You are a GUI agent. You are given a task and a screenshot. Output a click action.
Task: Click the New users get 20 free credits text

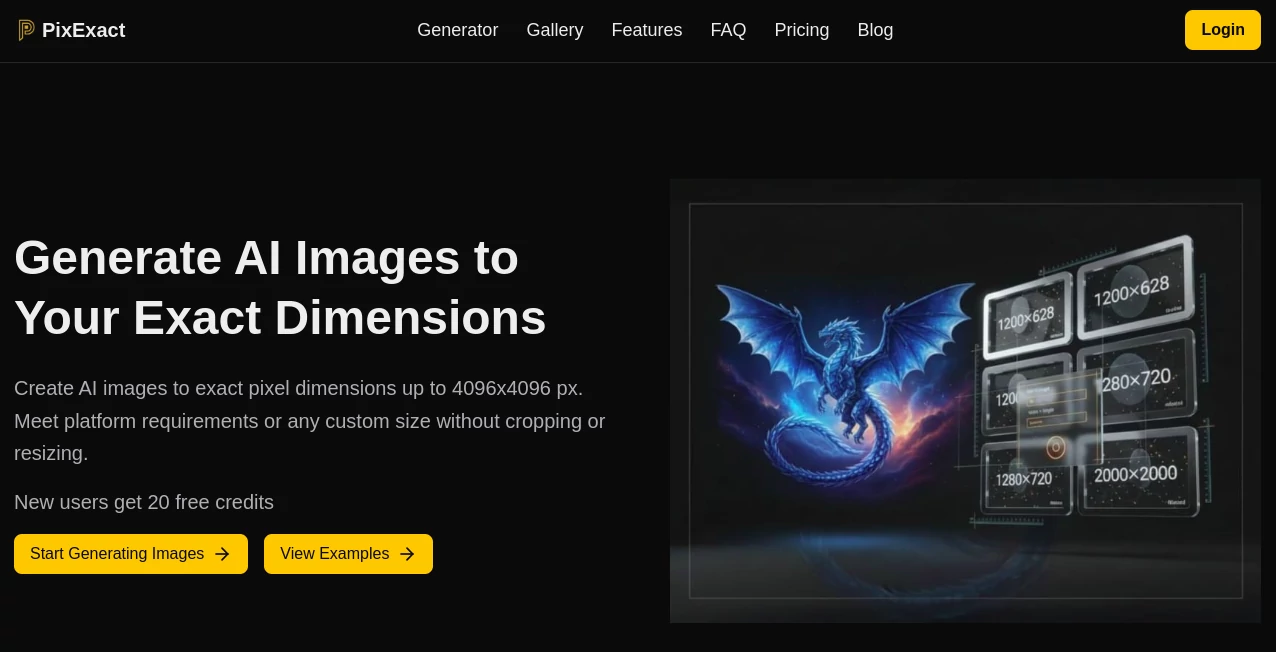pos(144,502)
